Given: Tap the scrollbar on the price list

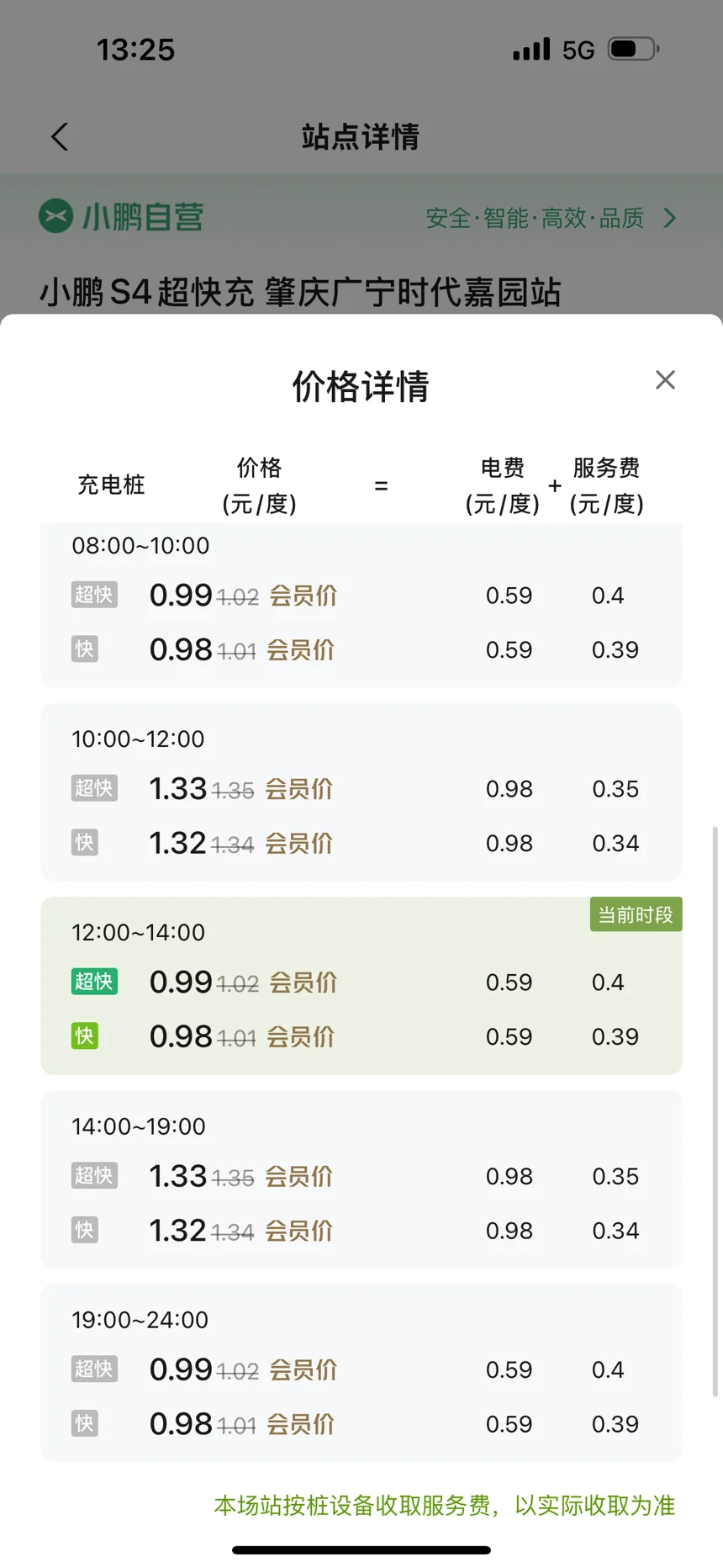Looking at the screenshot, I should [715, 1110].
